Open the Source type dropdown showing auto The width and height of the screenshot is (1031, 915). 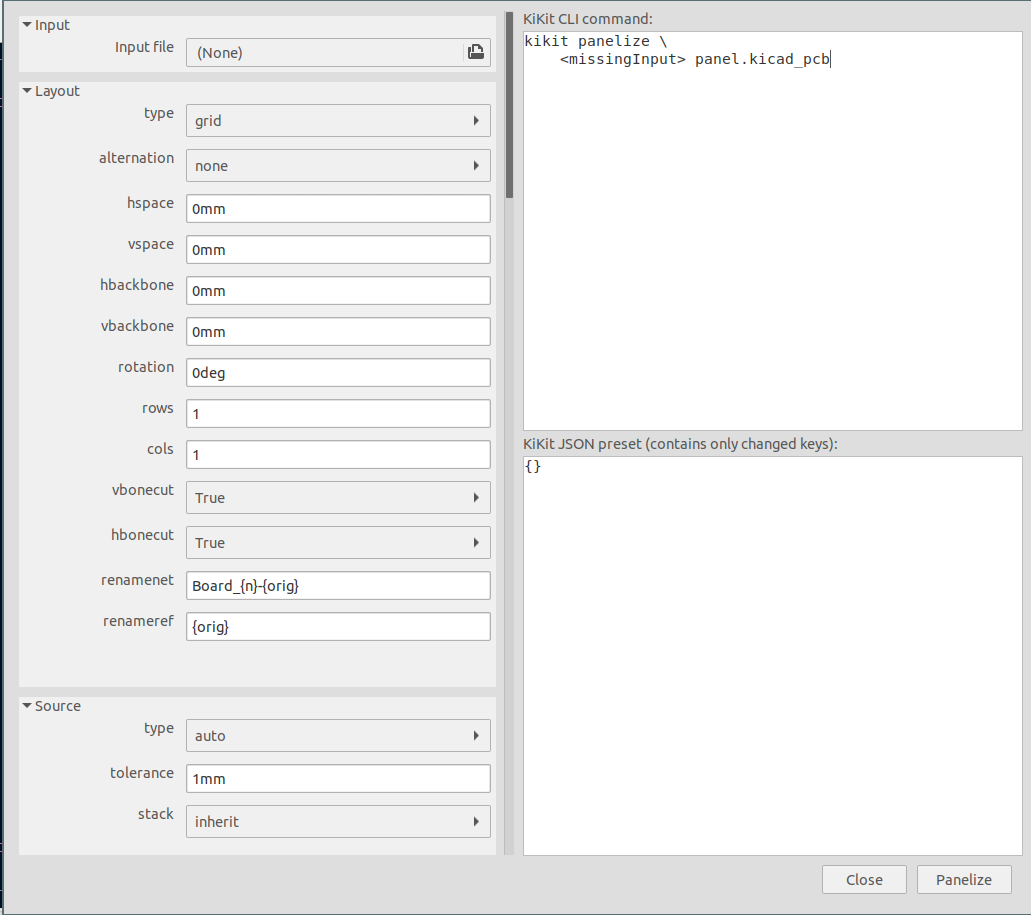pos(338,736)
